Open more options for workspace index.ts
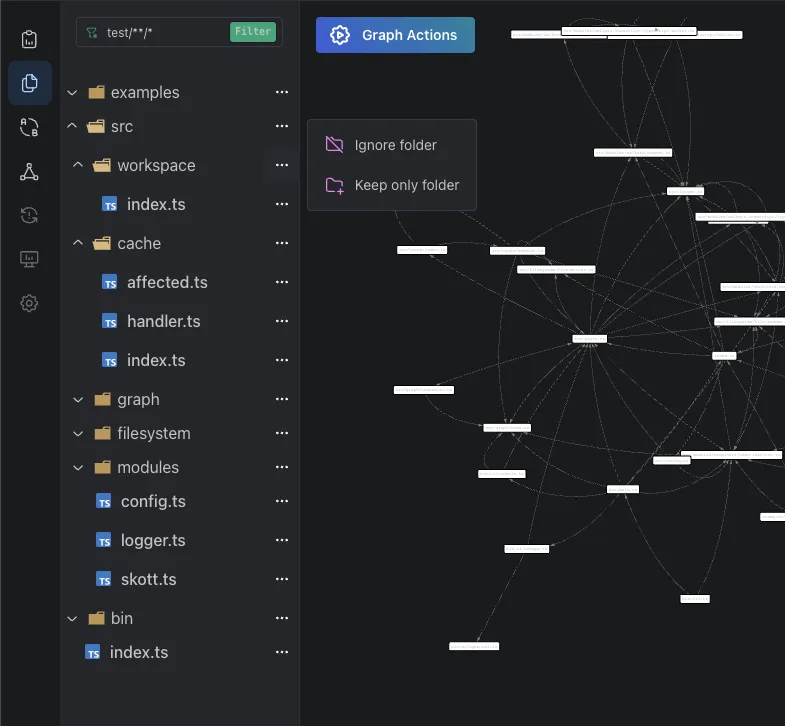 point(282,204)
